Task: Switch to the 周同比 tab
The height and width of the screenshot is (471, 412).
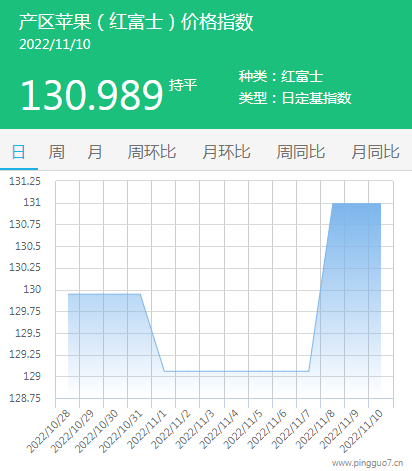Action: [301, 152]
